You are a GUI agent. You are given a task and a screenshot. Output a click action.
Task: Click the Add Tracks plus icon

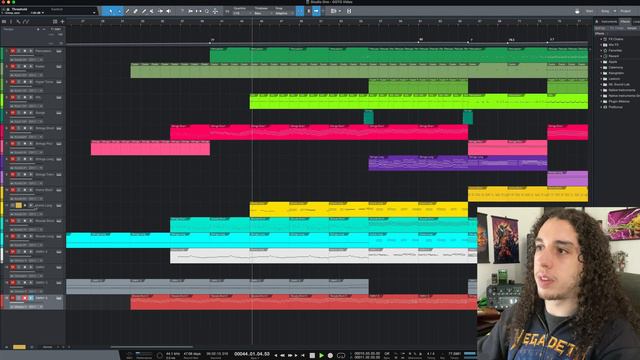click(62, 21)
